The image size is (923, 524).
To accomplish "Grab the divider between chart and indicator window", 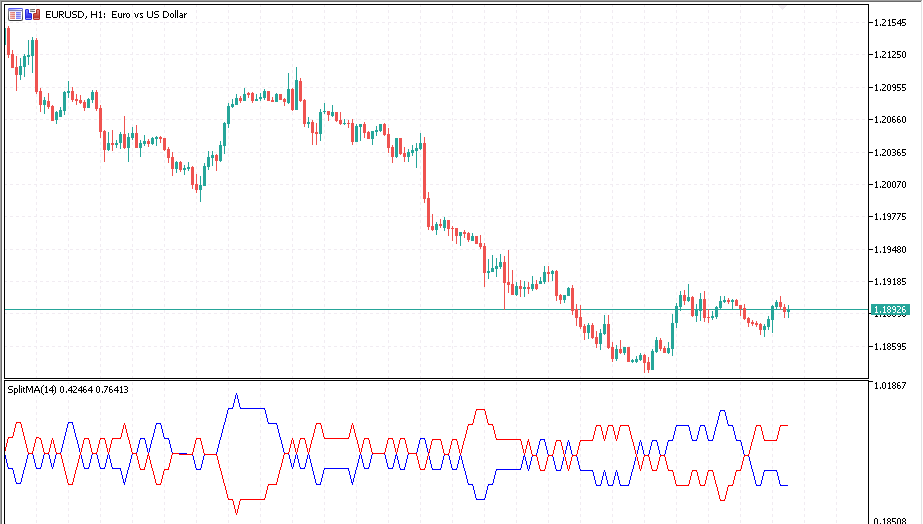I will coord(430,379).
